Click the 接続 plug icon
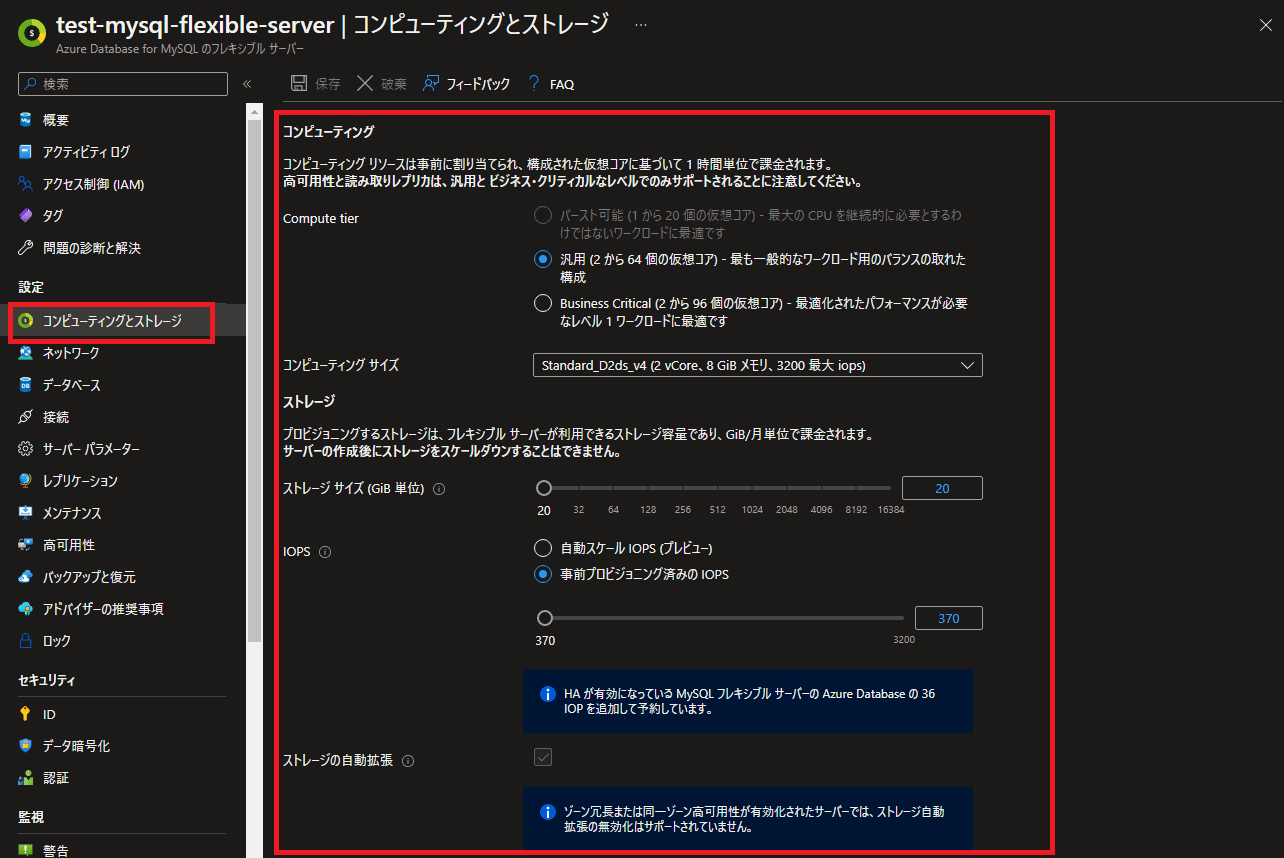1284x858 pixels. coord(26,417)
